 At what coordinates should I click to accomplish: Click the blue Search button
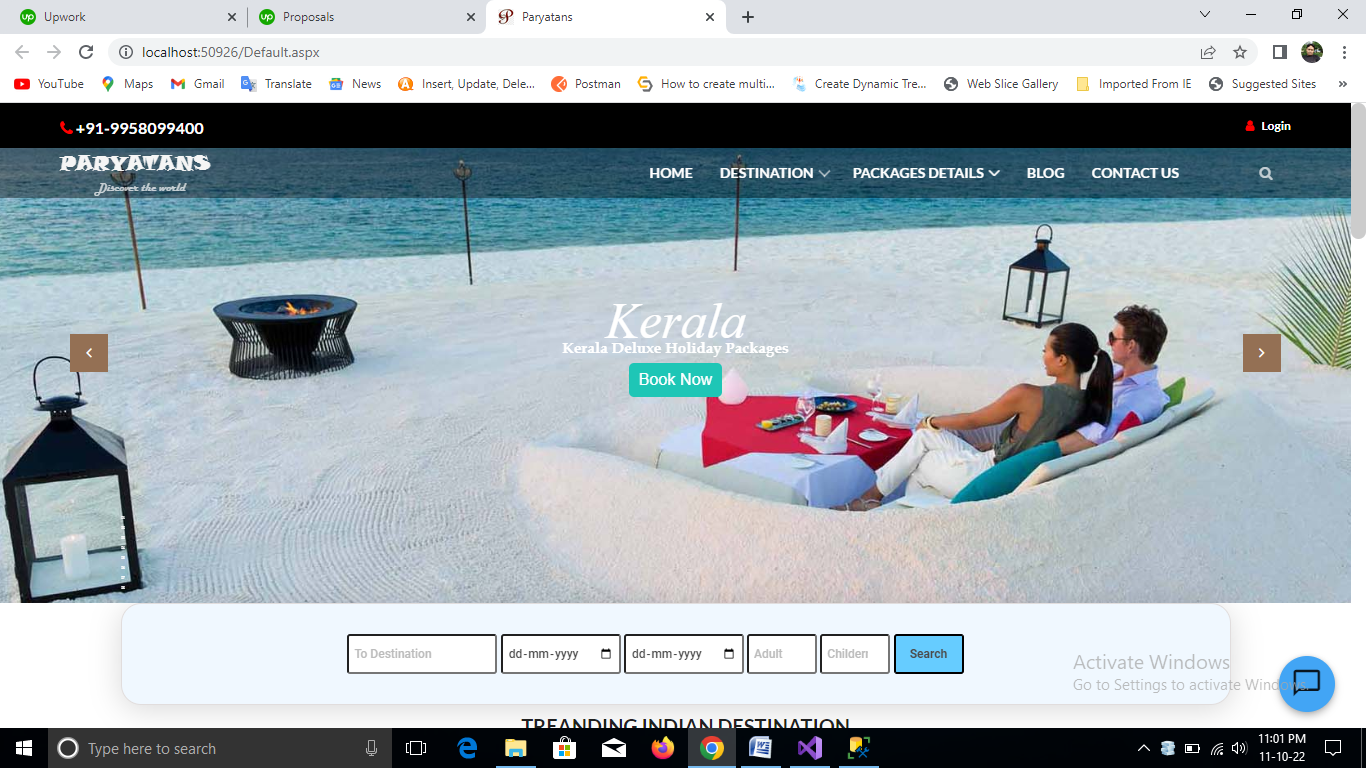click(928, 654)
